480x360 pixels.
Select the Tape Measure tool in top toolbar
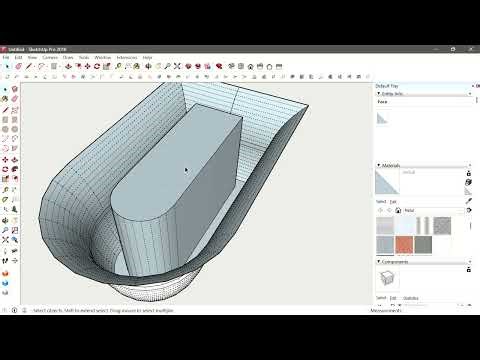coord(118,67)
